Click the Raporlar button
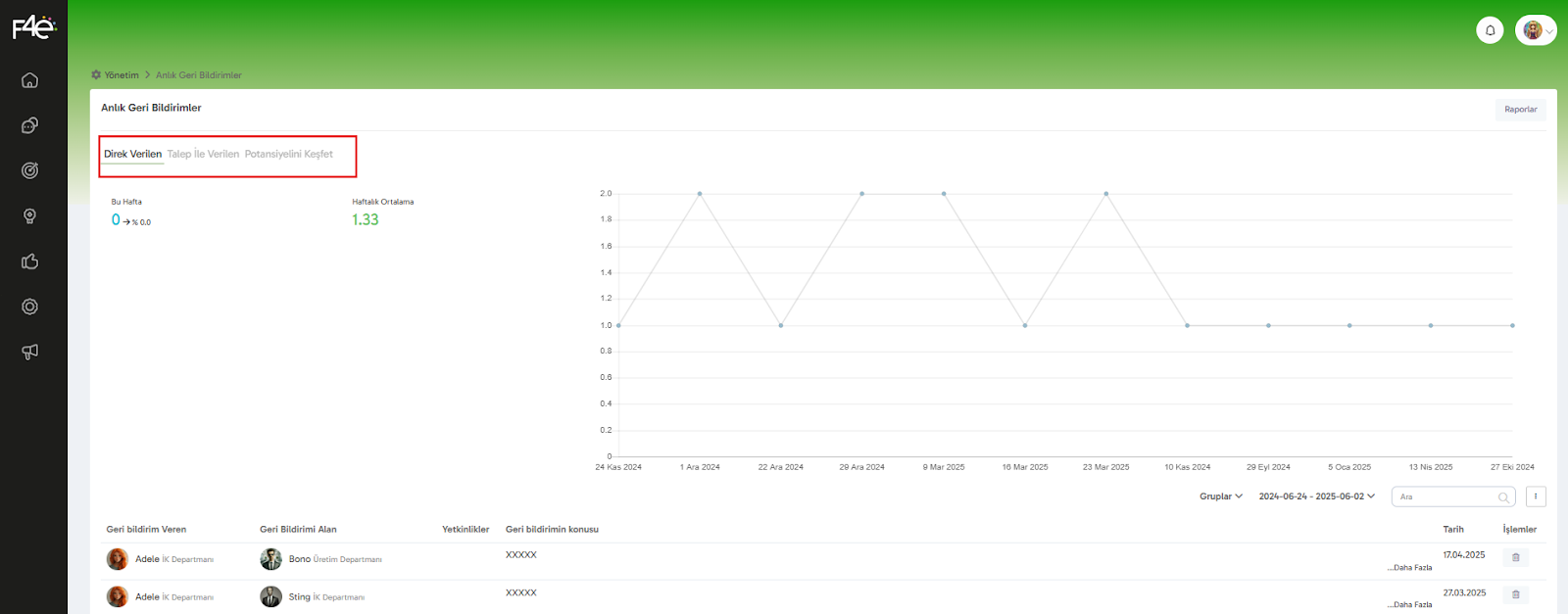The image size is (1568, 614). (1520, 110)
